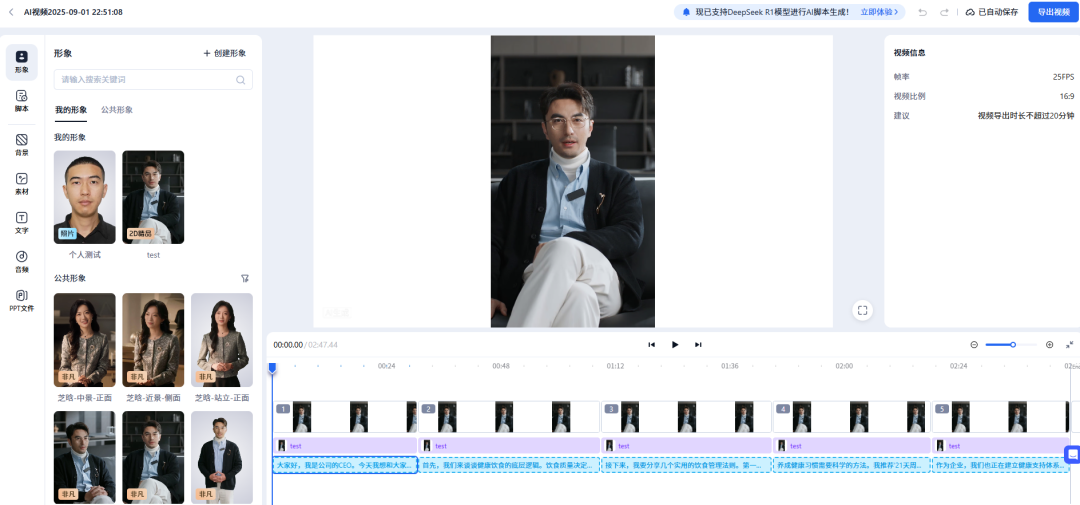1080x505 pixels.
Task: Open the 音频 audio sidebar panel
Action: pyautogui.click(x=21, y=262)
